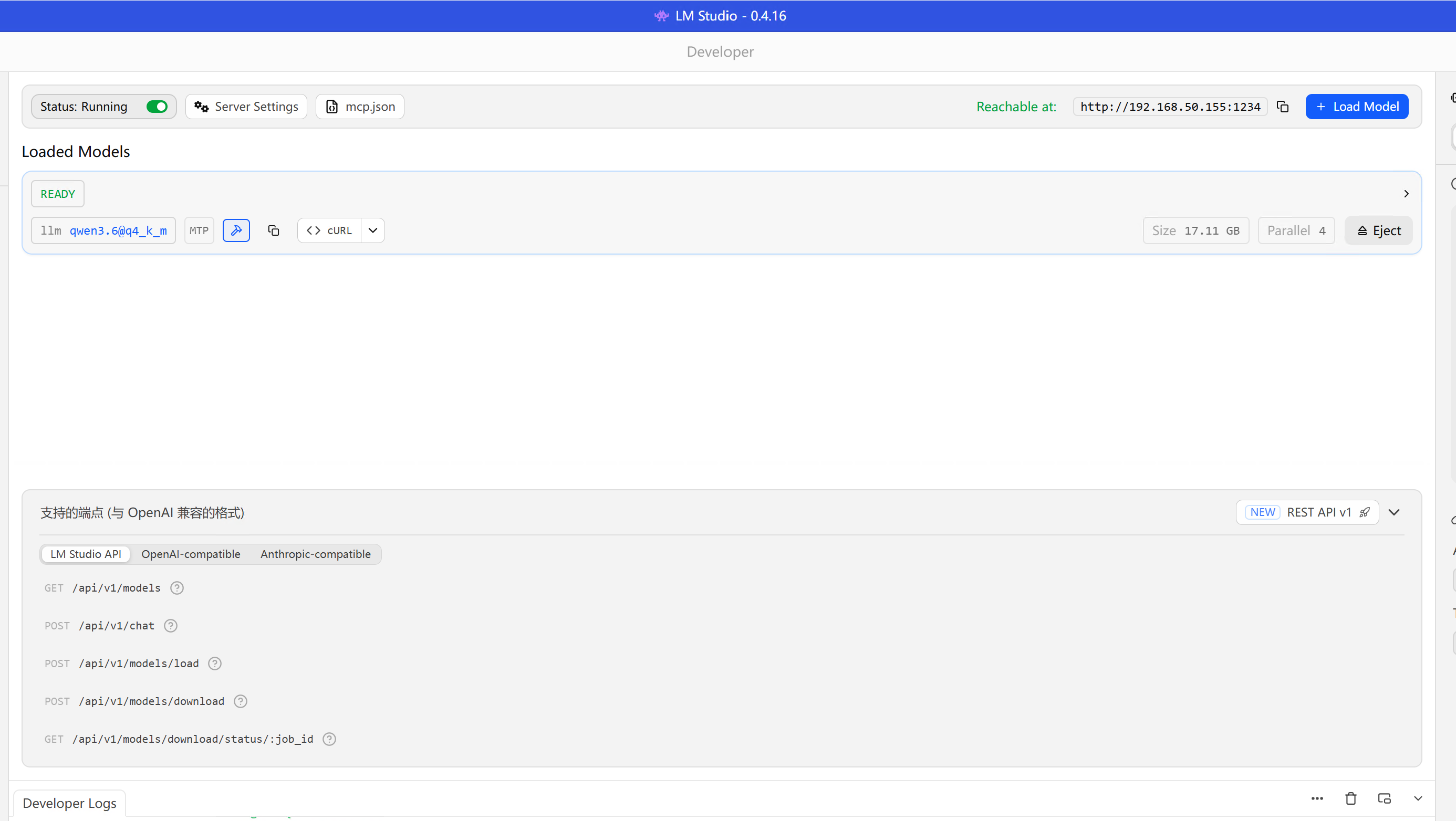Eject the loaded qwen3.6 model
This screenshot has width=1456, height=821.
click(x=1378, y=230)
